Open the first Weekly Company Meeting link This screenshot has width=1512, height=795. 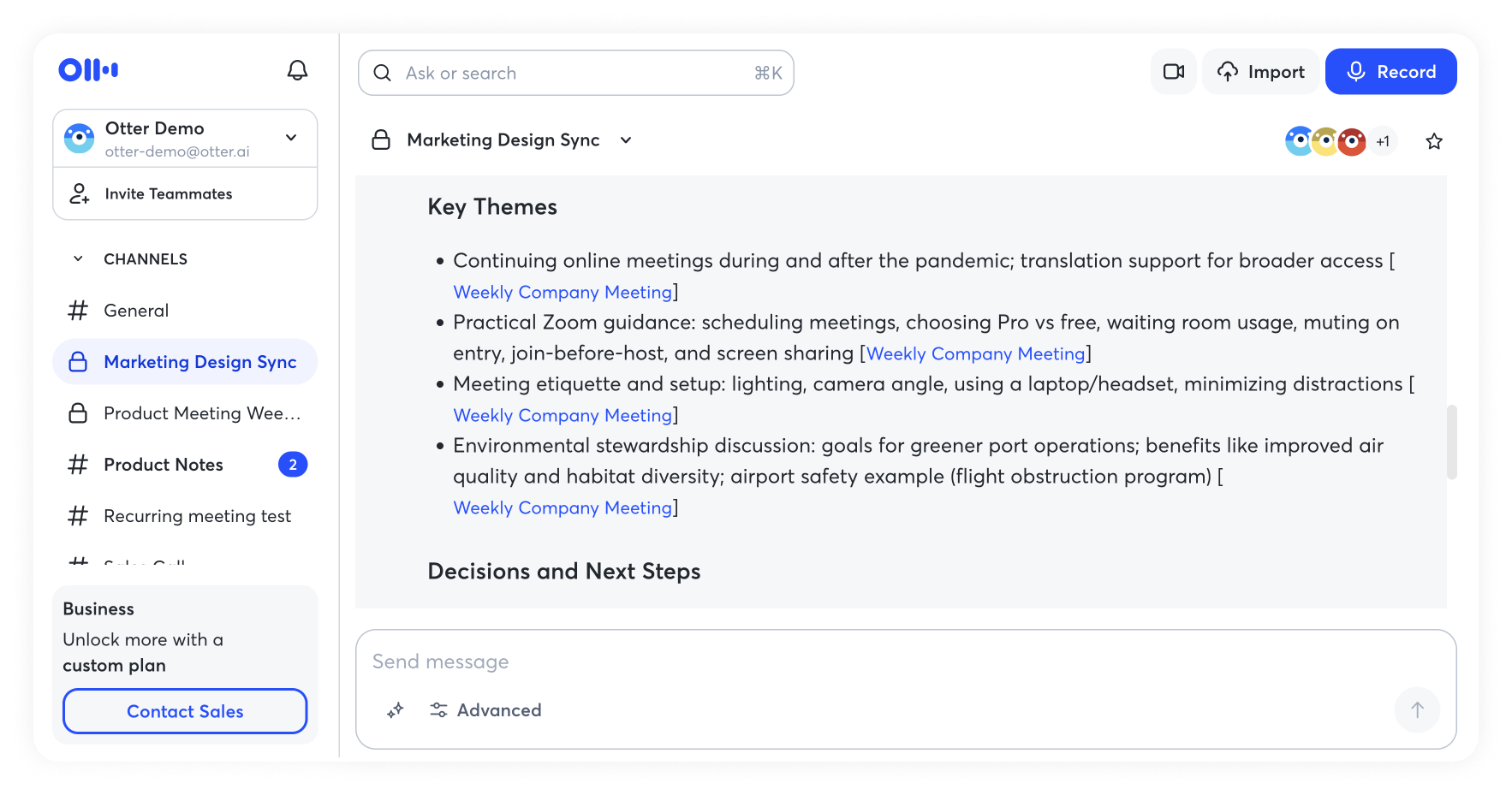tap(563, 293)
